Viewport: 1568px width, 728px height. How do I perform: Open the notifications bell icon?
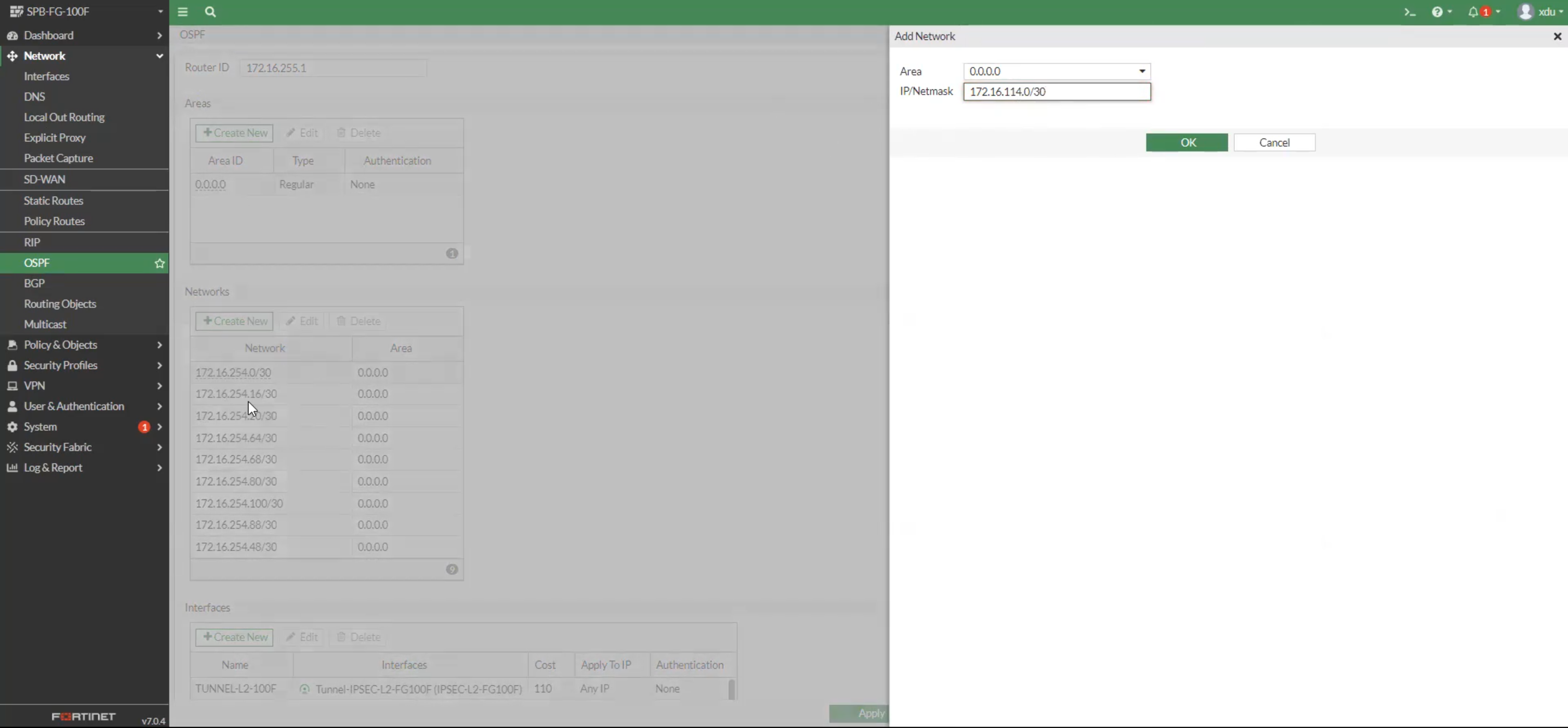tap(1472, 11)
